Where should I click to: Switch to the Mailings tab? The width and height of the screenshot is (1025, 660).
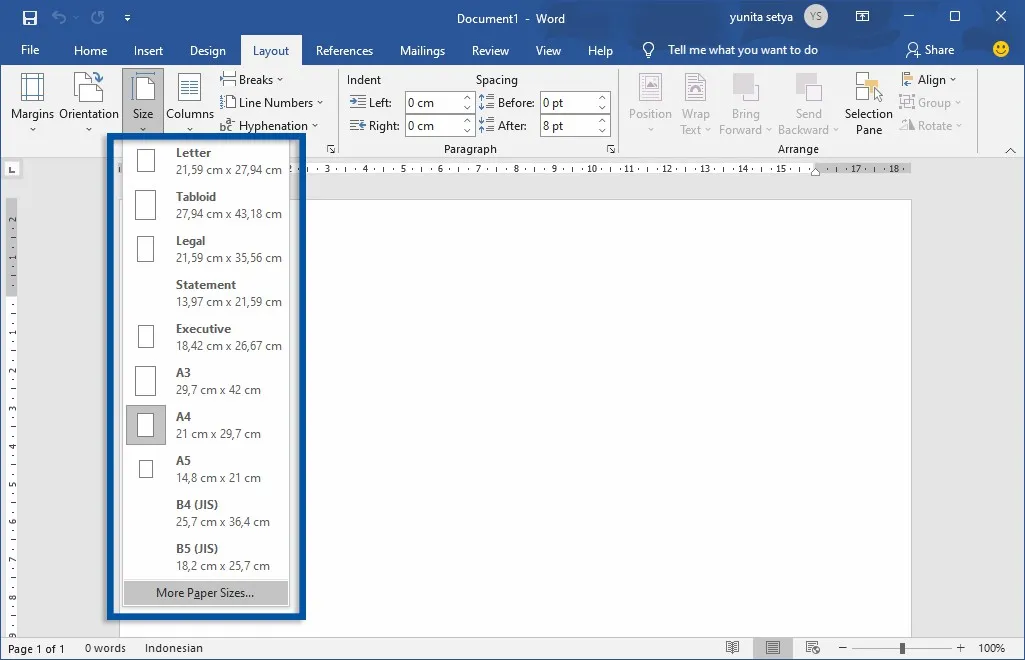[x=422, y=50]
